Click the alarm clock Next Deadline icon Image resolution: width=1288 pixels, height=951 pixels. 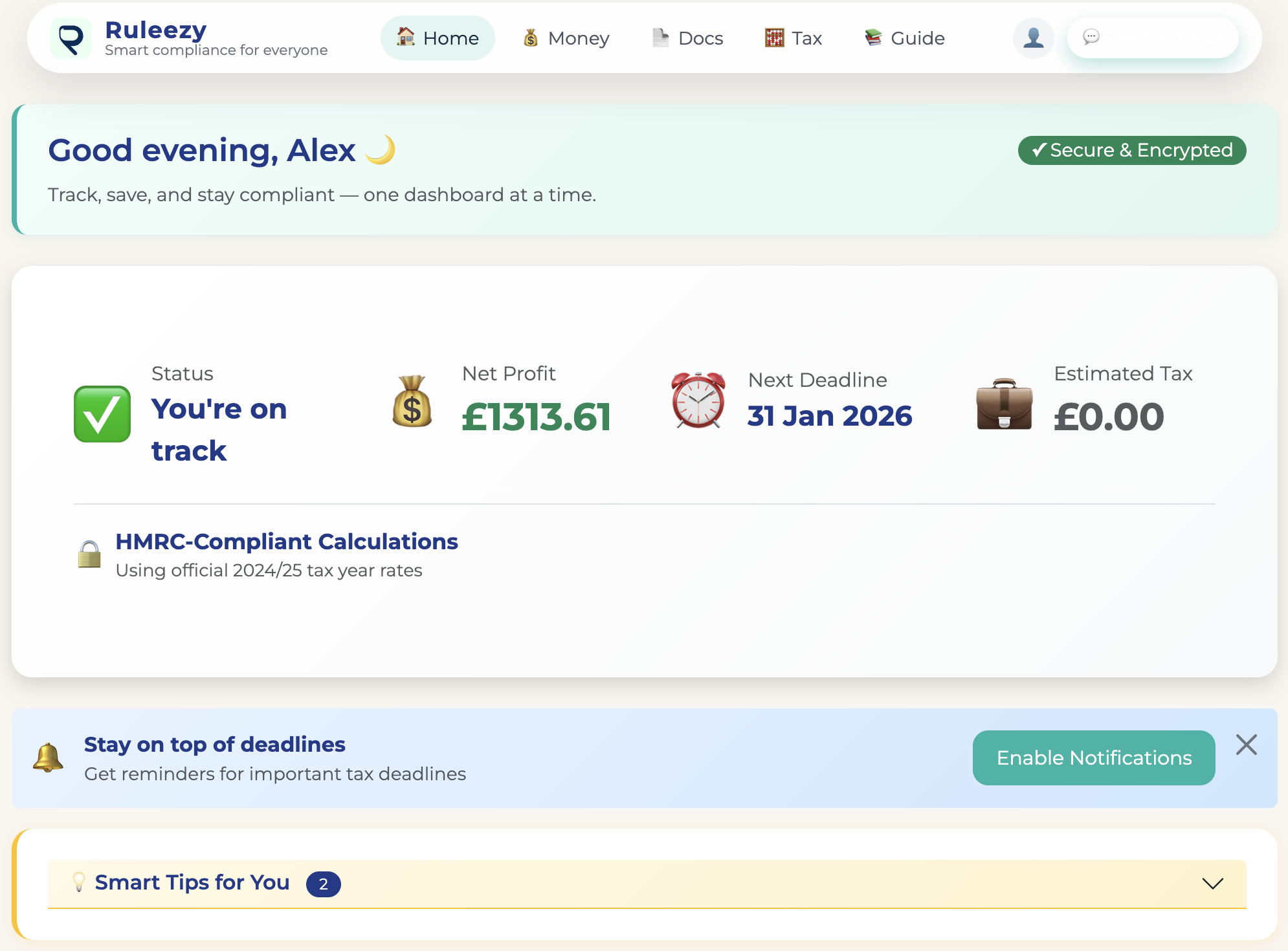(697, 401)
